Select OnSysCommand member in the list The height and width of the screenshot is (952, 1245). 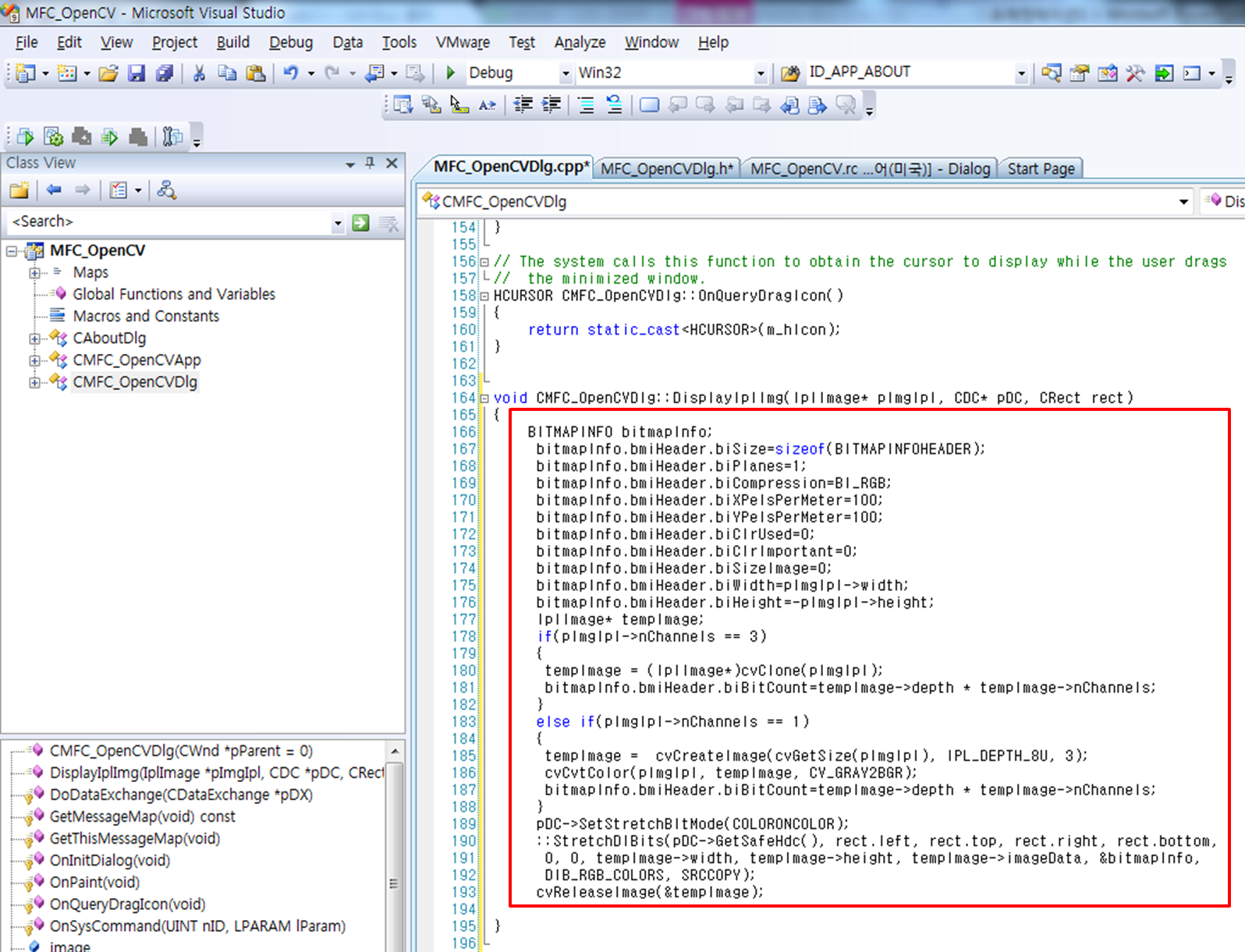(197, 926)
